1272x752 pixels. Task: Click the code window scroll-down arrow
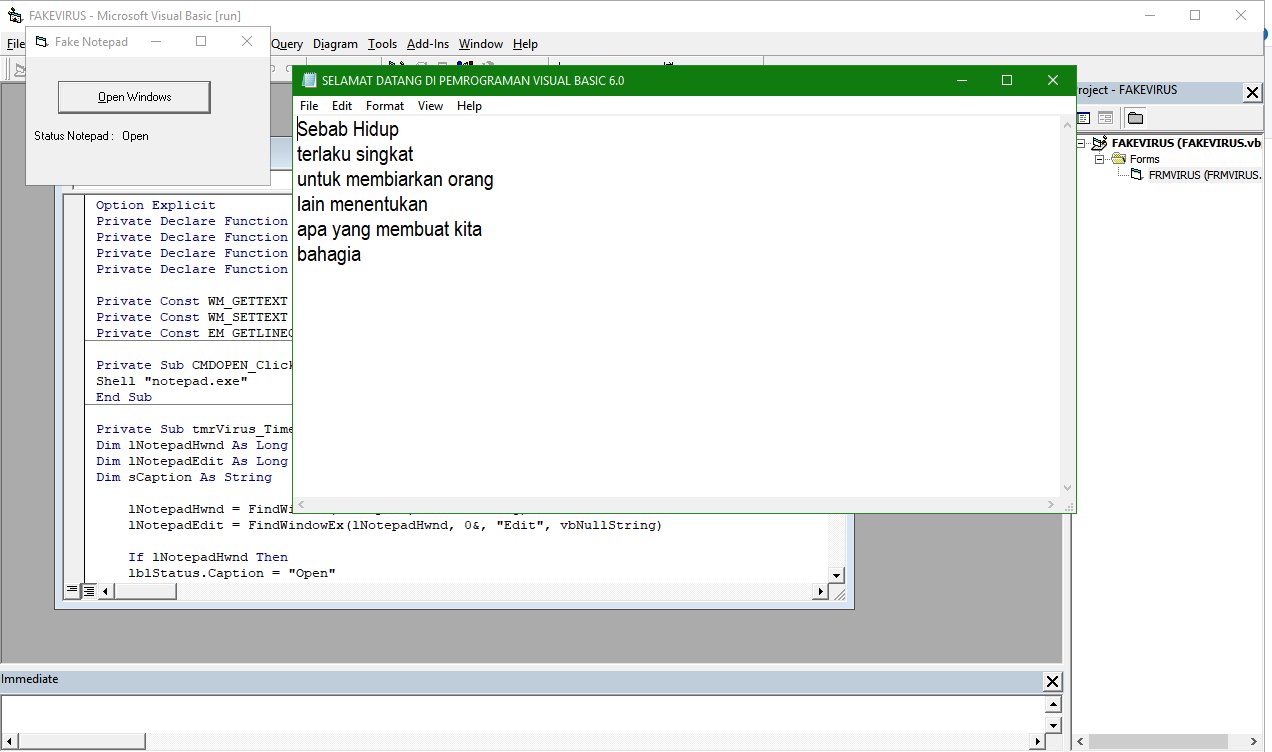click(837, 575)
